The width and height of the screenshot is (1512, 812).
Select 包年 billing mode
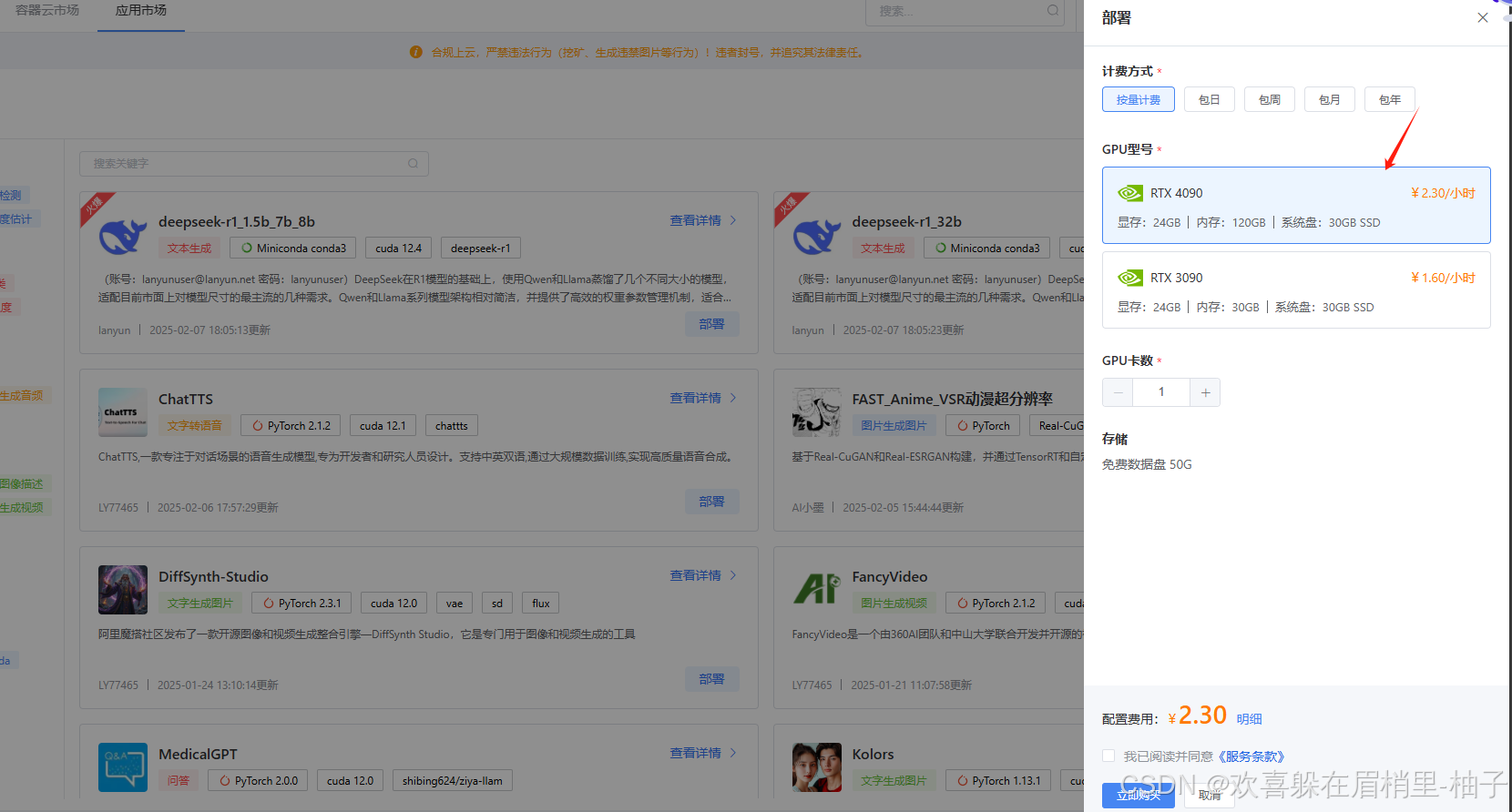[x=1390, y=99]
